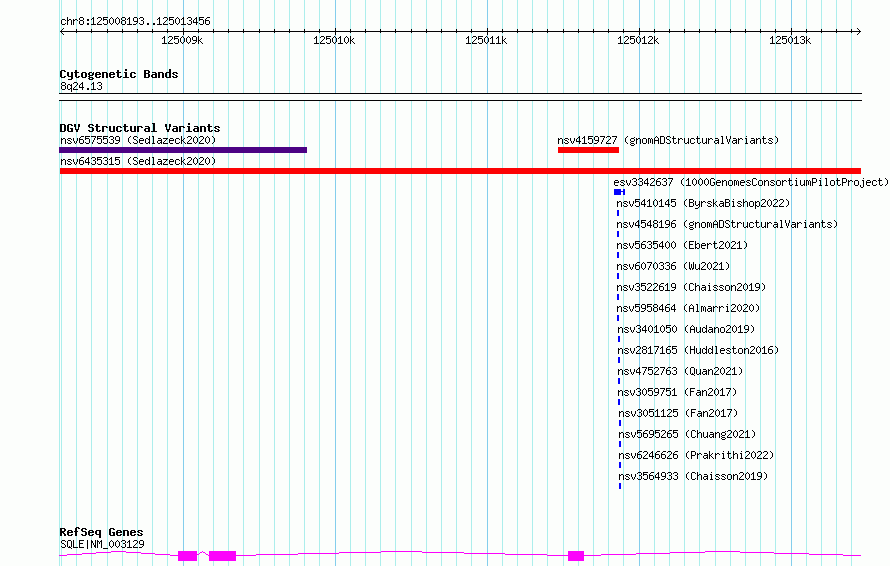Click the red nsv4159727 variant bar
The width and height of the screenshot is (890, 566).
(x=588, y=150)
